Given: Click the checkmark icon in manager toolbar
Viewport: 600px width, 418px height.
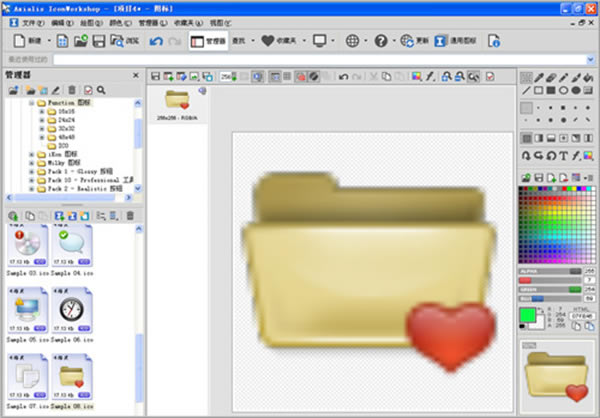Looking at the screenshot, I should 88,90.
